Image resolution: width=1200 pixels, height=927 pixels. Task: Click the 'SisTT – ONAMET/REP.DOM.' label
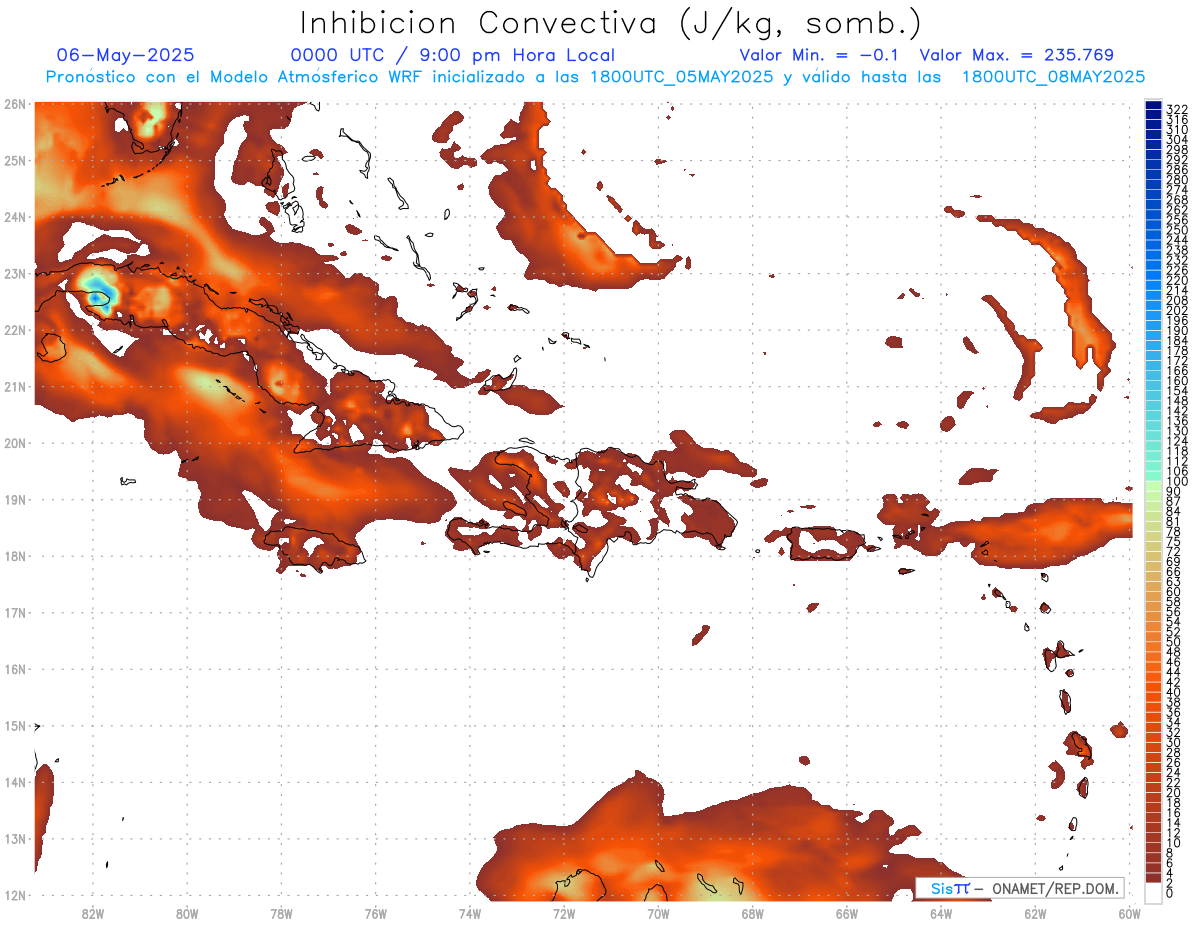click(1022, 888)
